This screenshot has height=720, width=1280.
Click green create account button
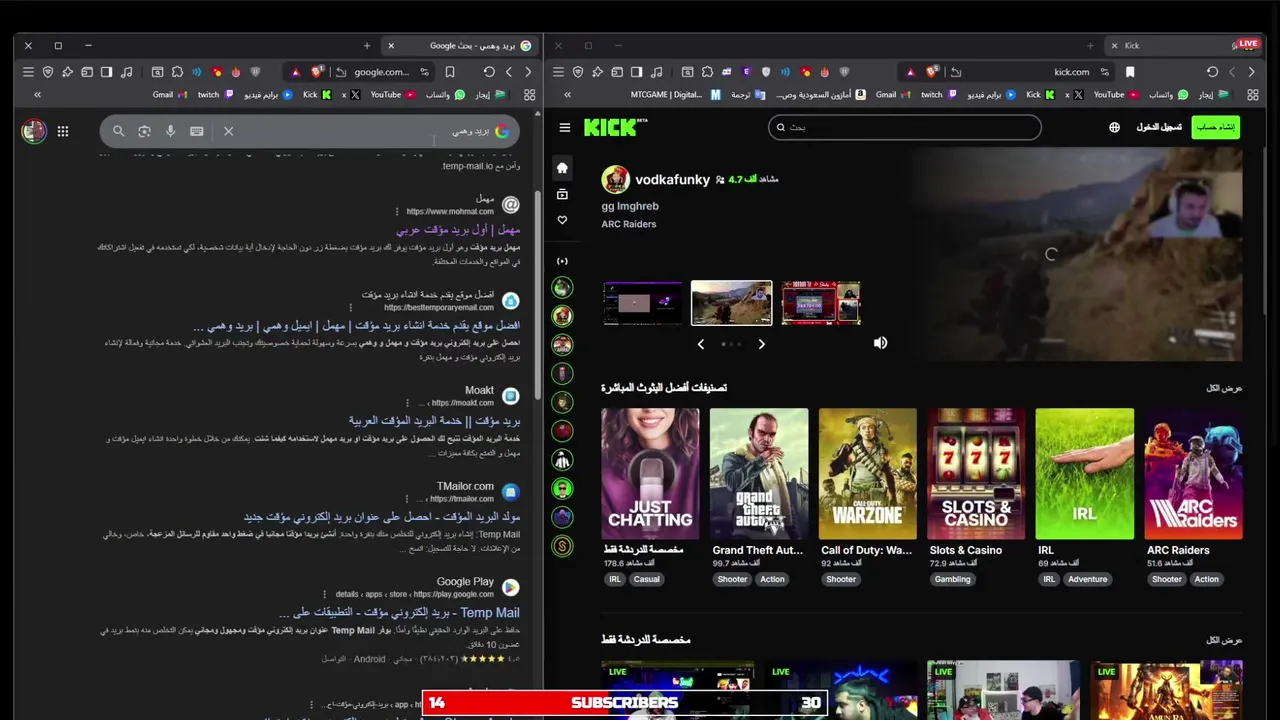1215,127
